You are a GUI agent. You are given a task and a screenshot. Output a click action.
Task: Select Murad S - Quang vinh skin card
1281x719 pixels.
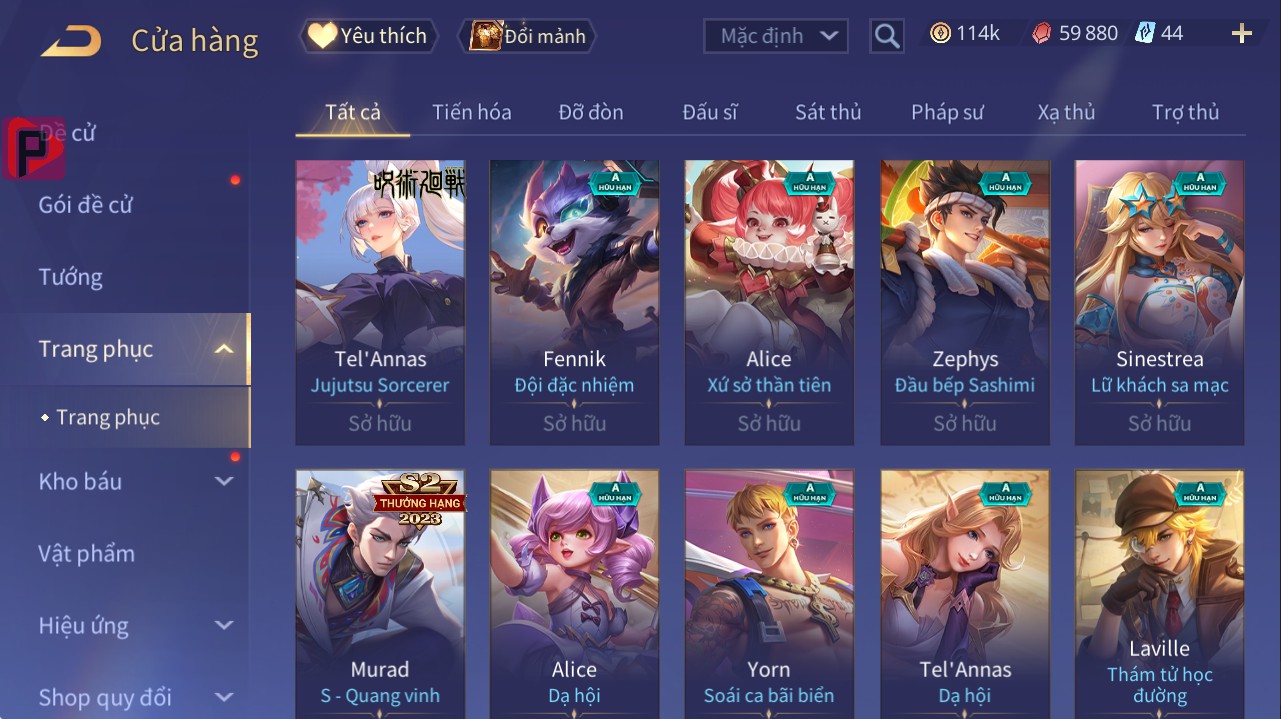click(380, 594)
